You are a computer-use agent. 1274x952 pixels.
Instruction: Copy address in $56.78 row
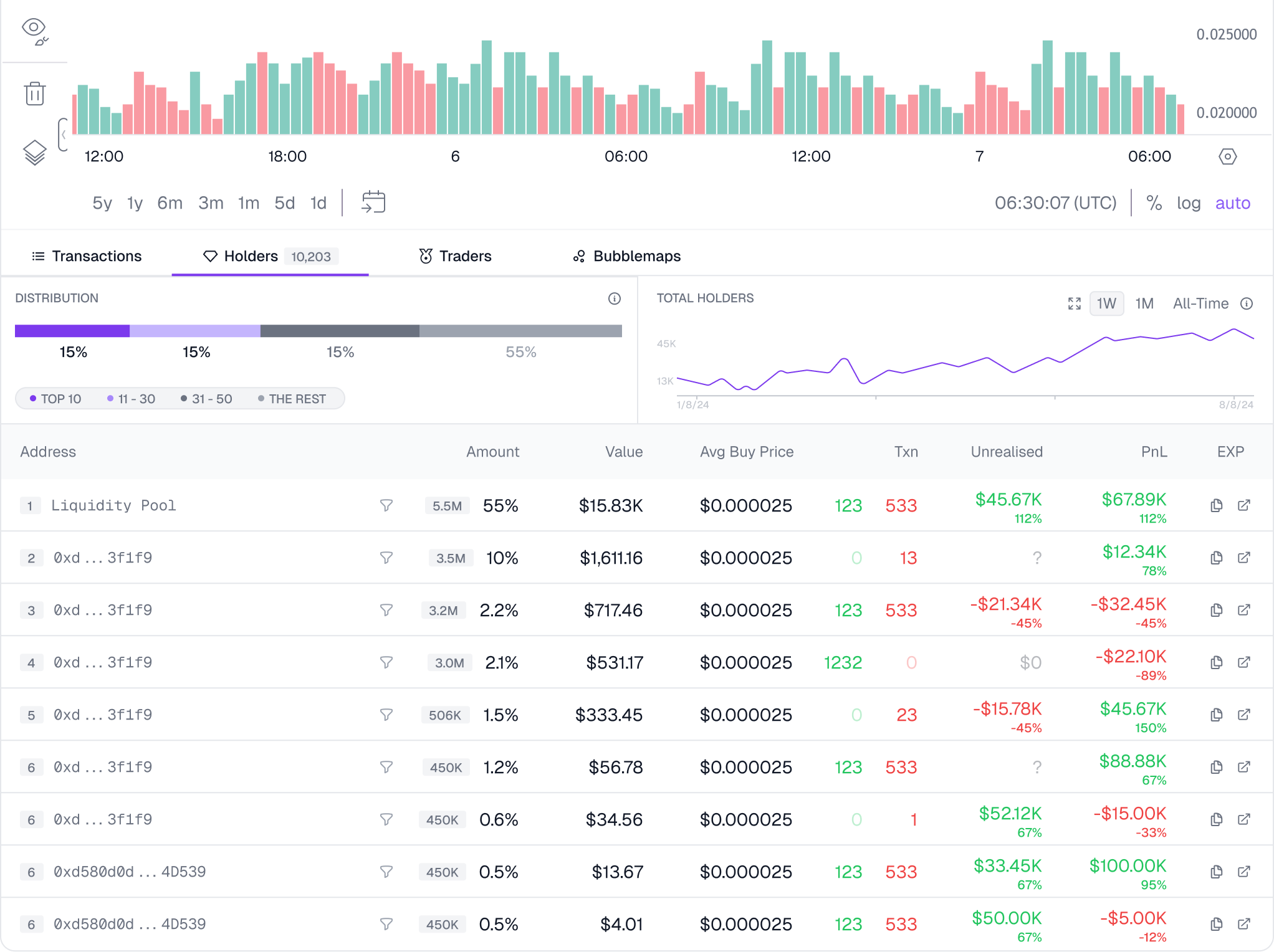coord(1216,767)
